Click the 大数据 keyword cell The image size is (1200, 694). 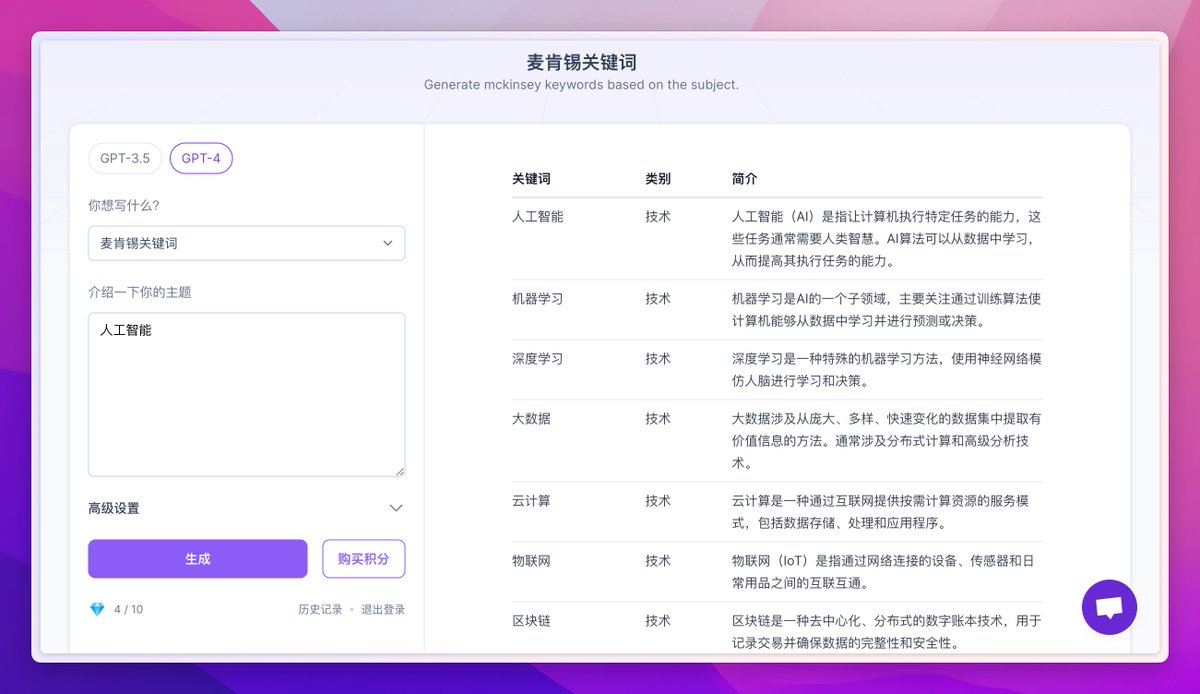tap(531, 419)
